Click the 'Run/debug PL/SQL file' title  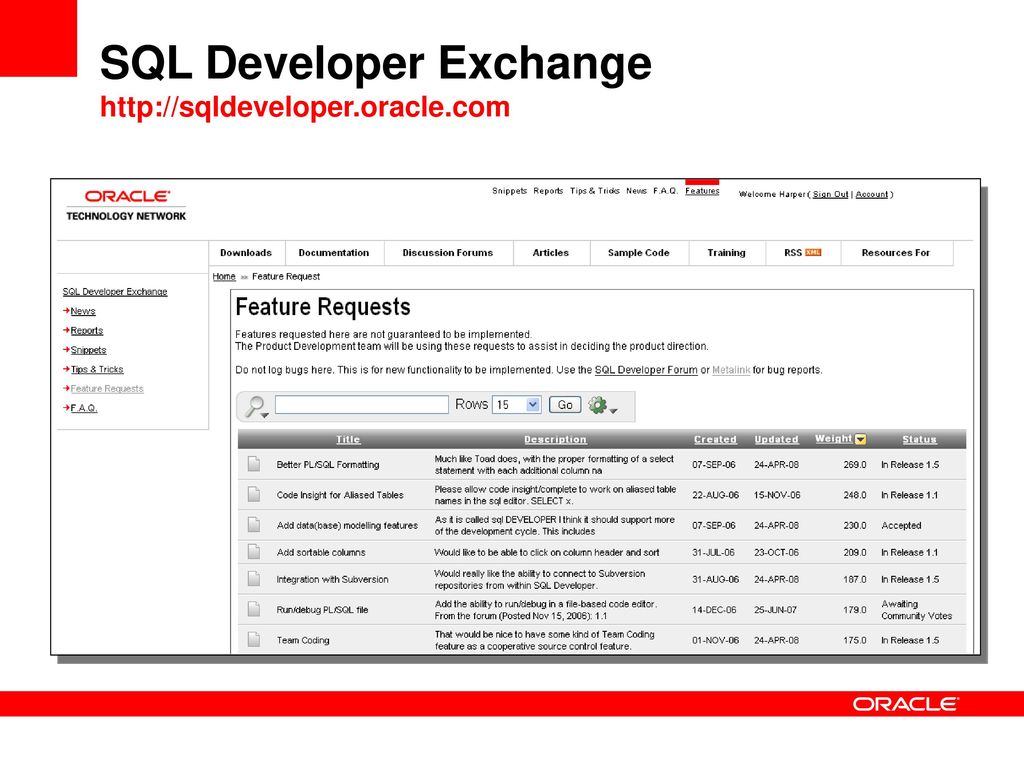[323, 610]
